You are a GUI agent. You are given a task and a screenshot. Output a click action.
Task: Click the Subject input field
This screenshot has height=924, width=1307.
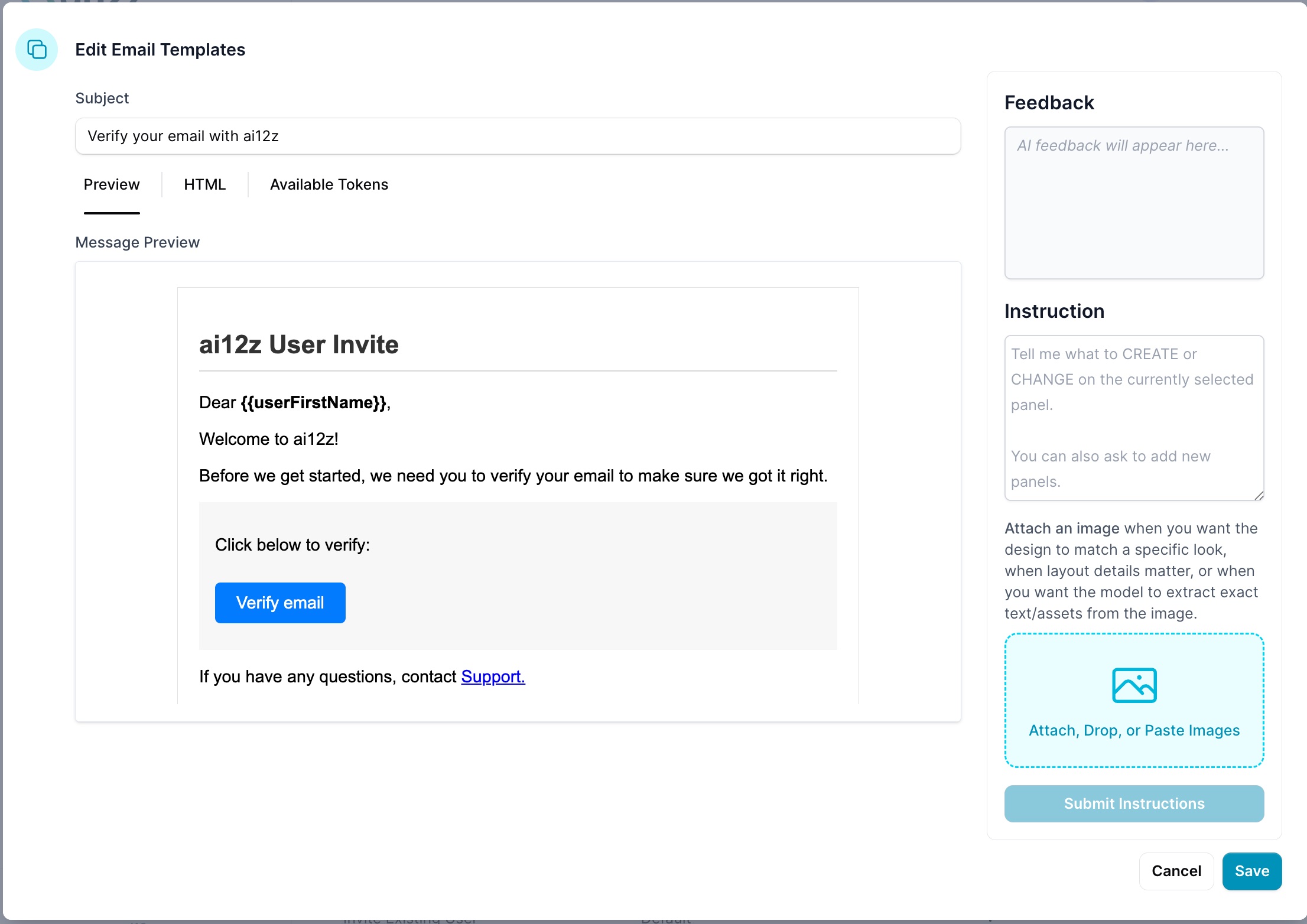click(517, 136)
